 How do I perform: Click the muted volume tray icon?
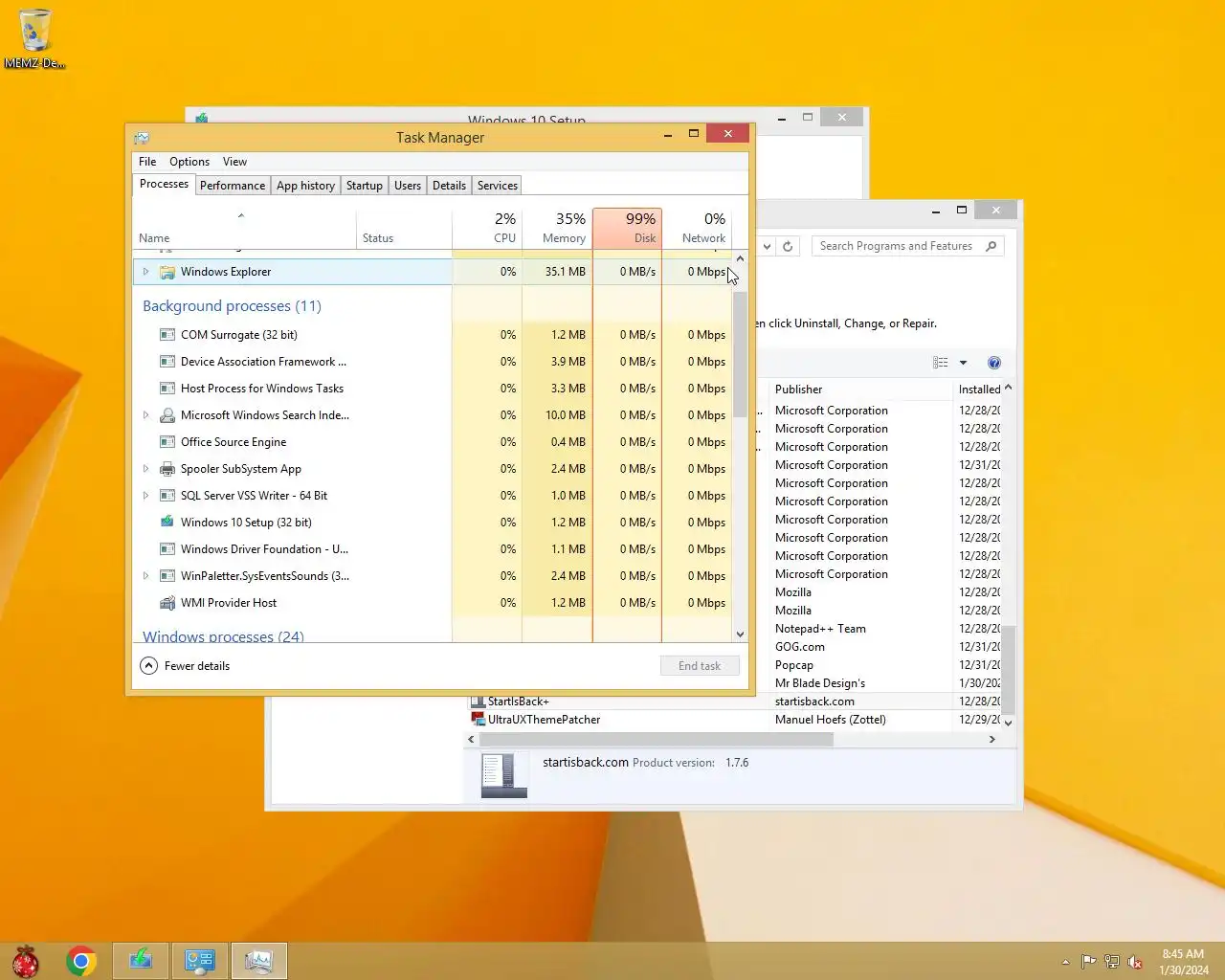click(x=1135, y=962)
